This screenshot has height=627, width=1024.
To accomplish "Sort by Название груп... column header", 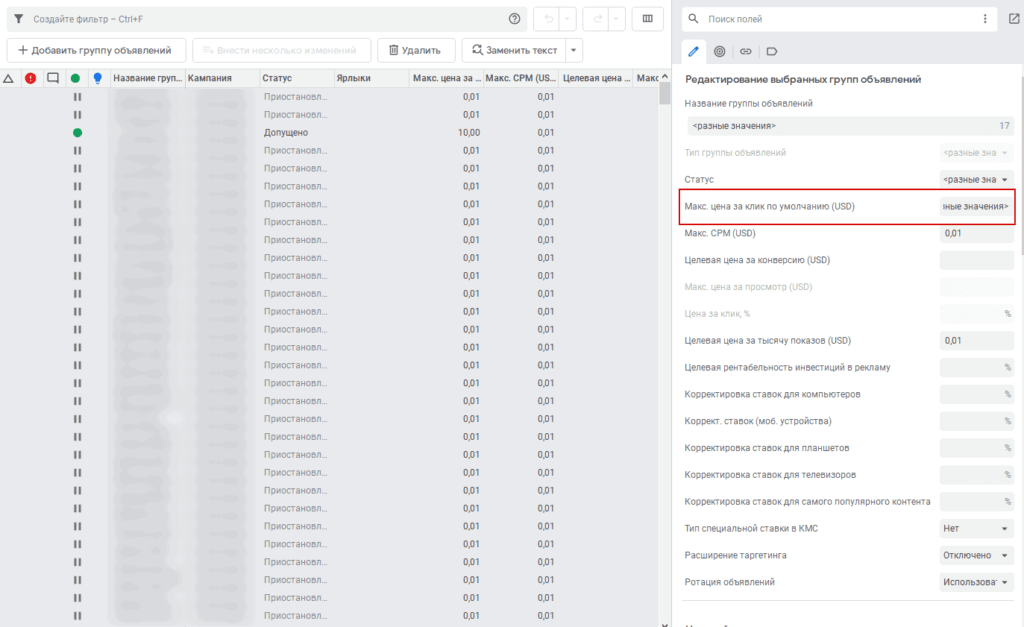I will click(147, 78).
